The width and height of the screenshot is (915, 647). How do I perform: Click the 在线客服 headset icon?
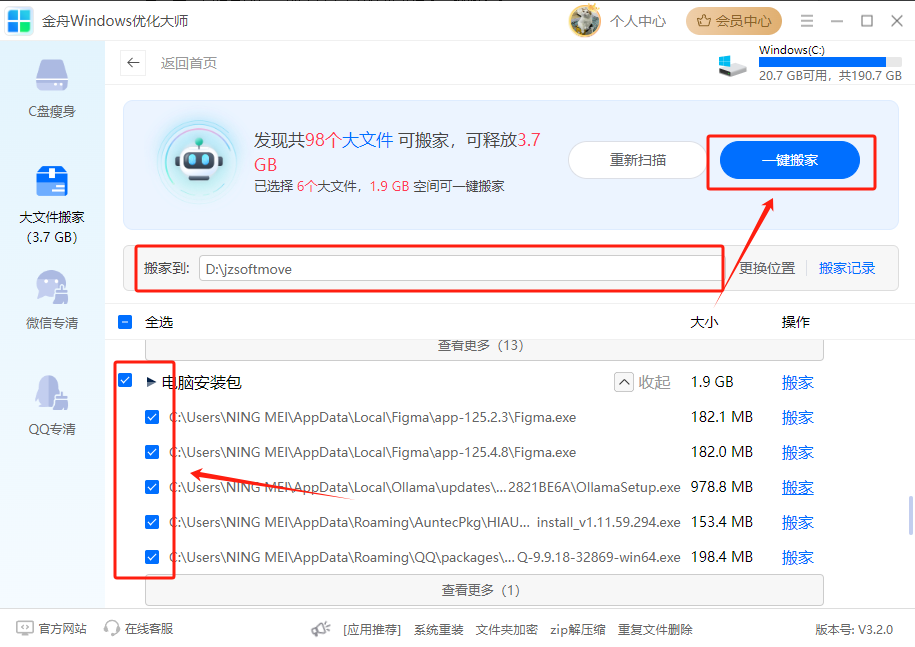pos(111,628)
